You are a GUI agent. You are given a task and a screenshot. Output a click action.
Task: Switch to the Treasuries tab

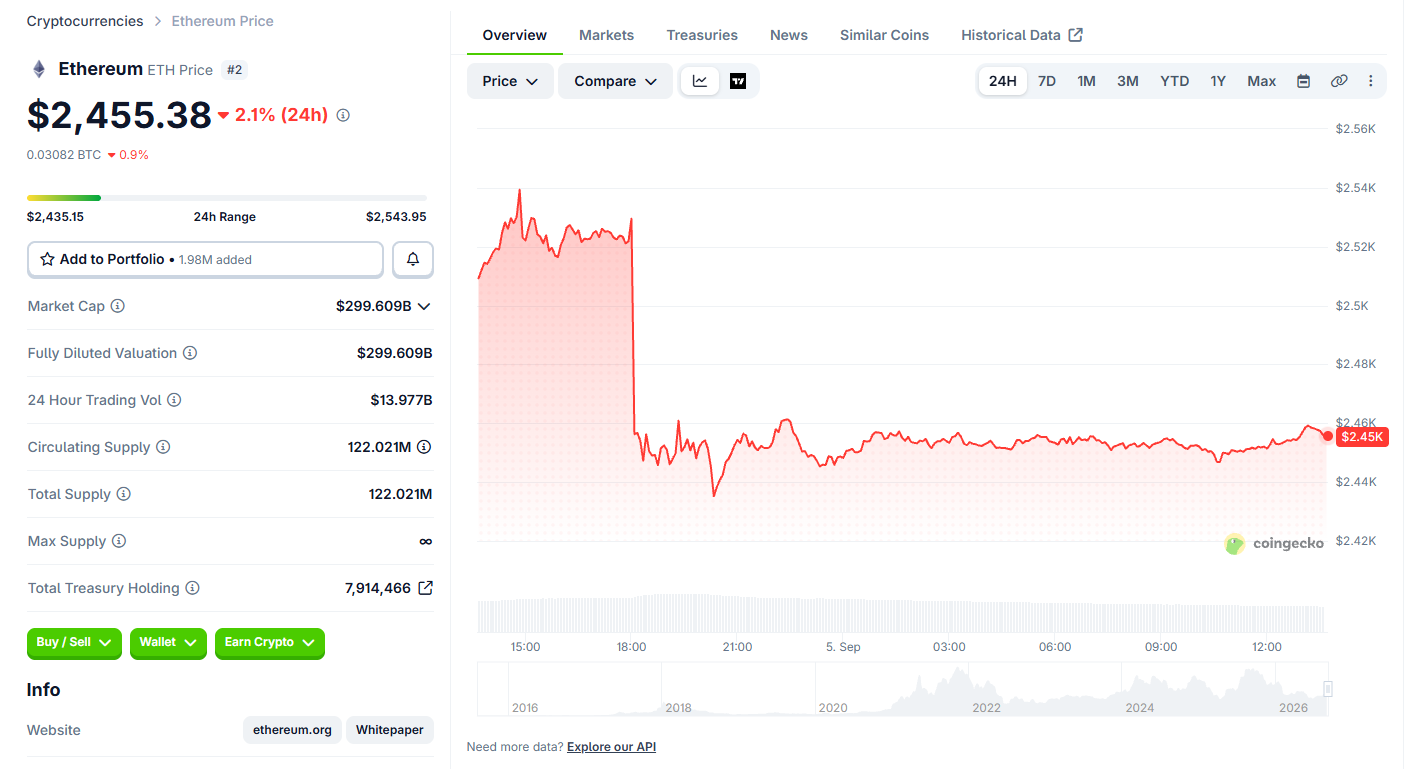[x=702, y=35]
